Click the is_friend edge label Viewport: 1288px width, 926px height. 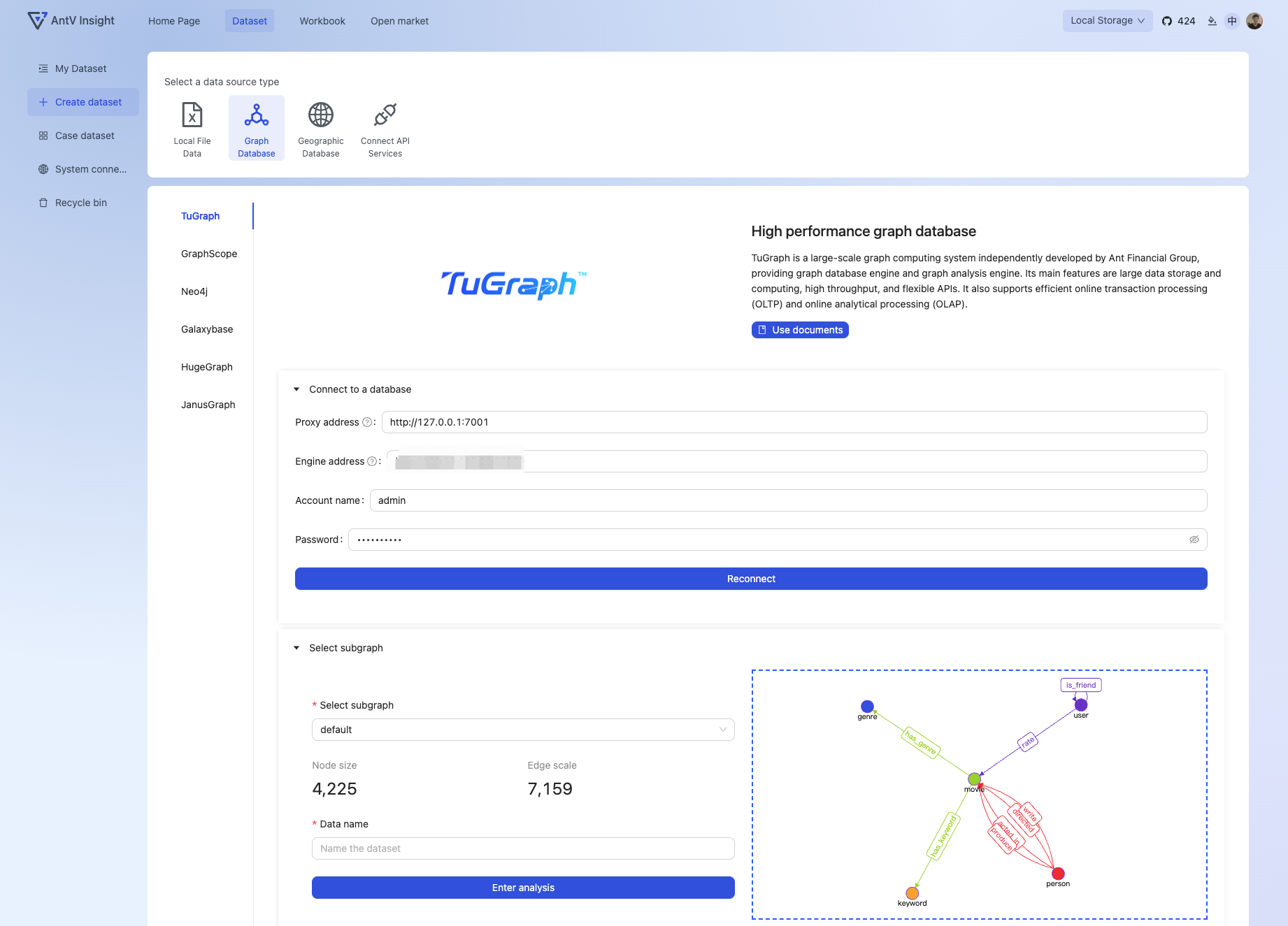pyautogui.click(x=1081, y=685)
